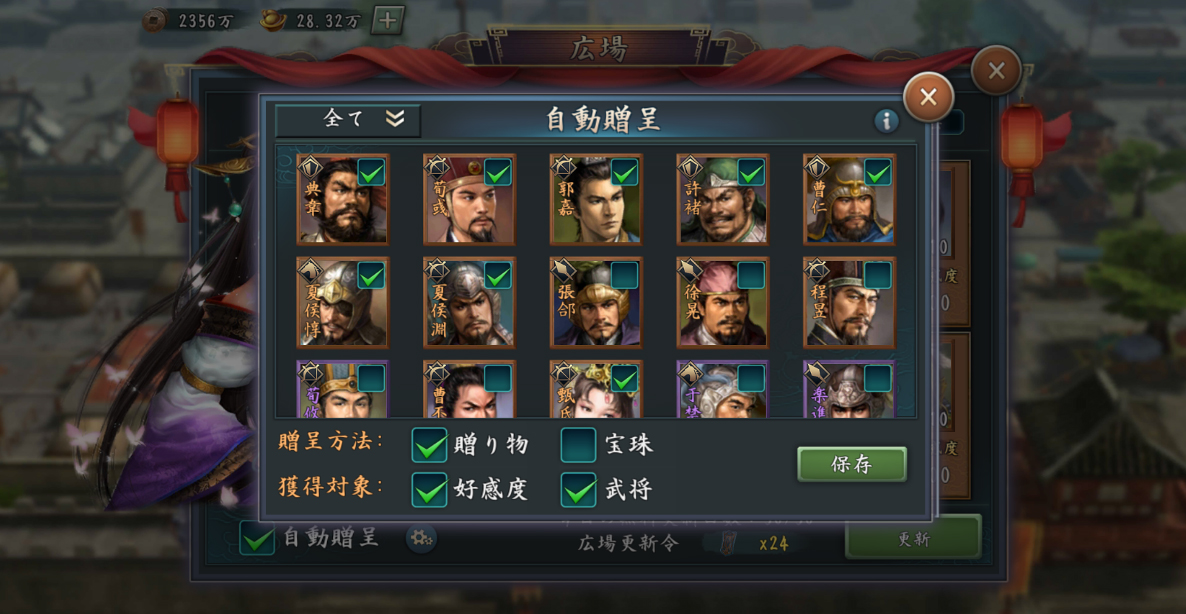The width and height of the screenshot is (1186, 614).
Task: Click the coin currency icon showing 2356万
Action: click(155, 20)
